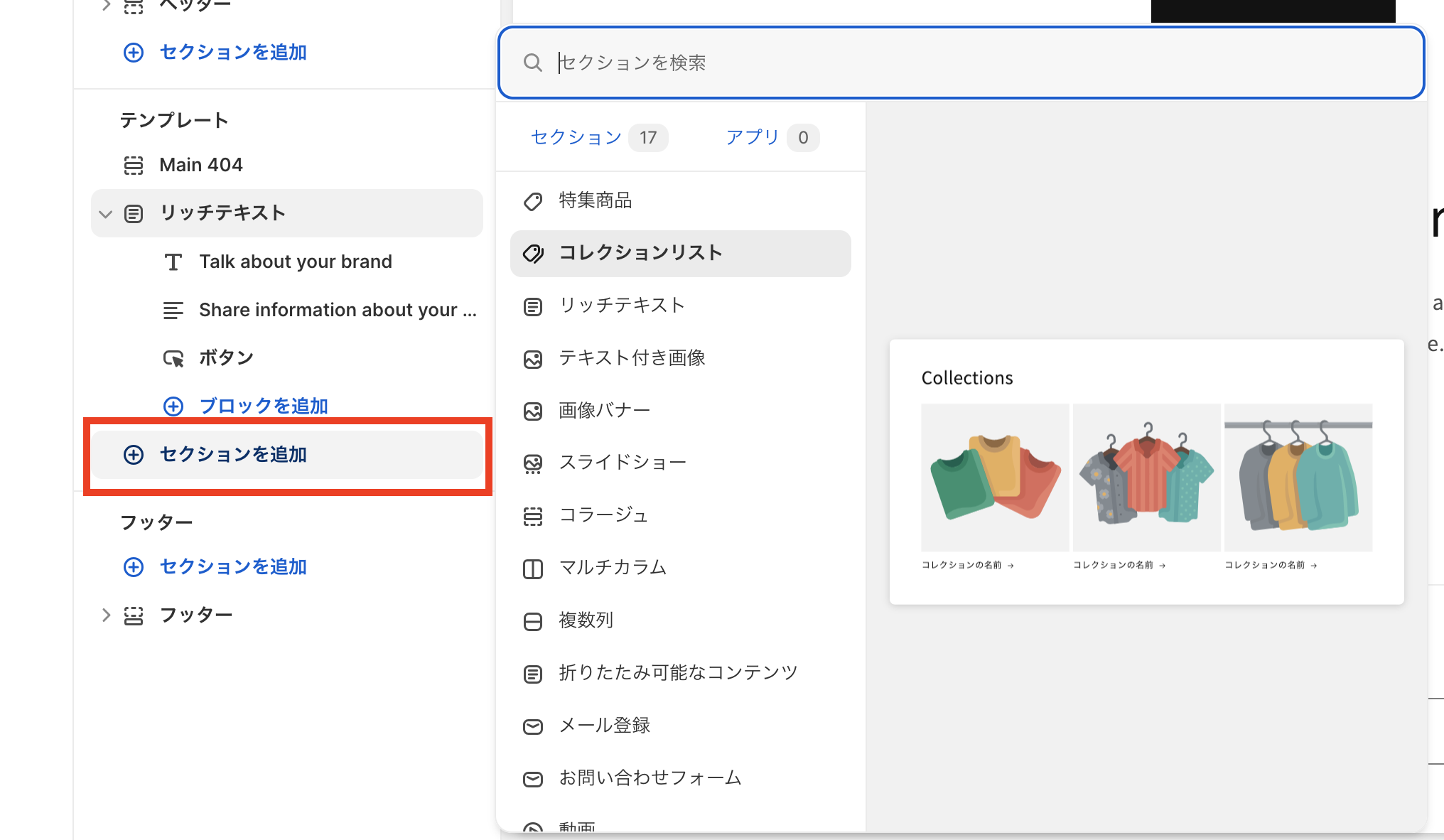The width and height of the screenshot is (1444, 840).
Task: Switch to the アプリ tab
Action: coord(753,137)
